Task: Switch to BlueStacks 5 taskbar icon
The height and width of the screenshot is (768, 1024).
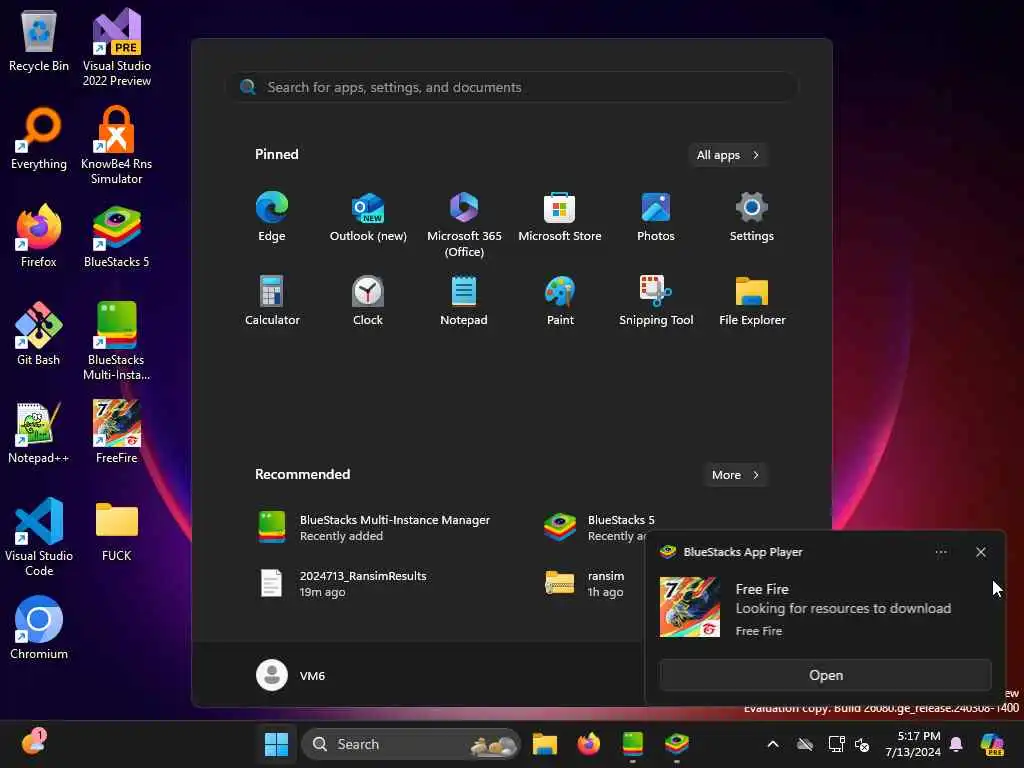Action: pyautogui.click(x=677, y=744)
